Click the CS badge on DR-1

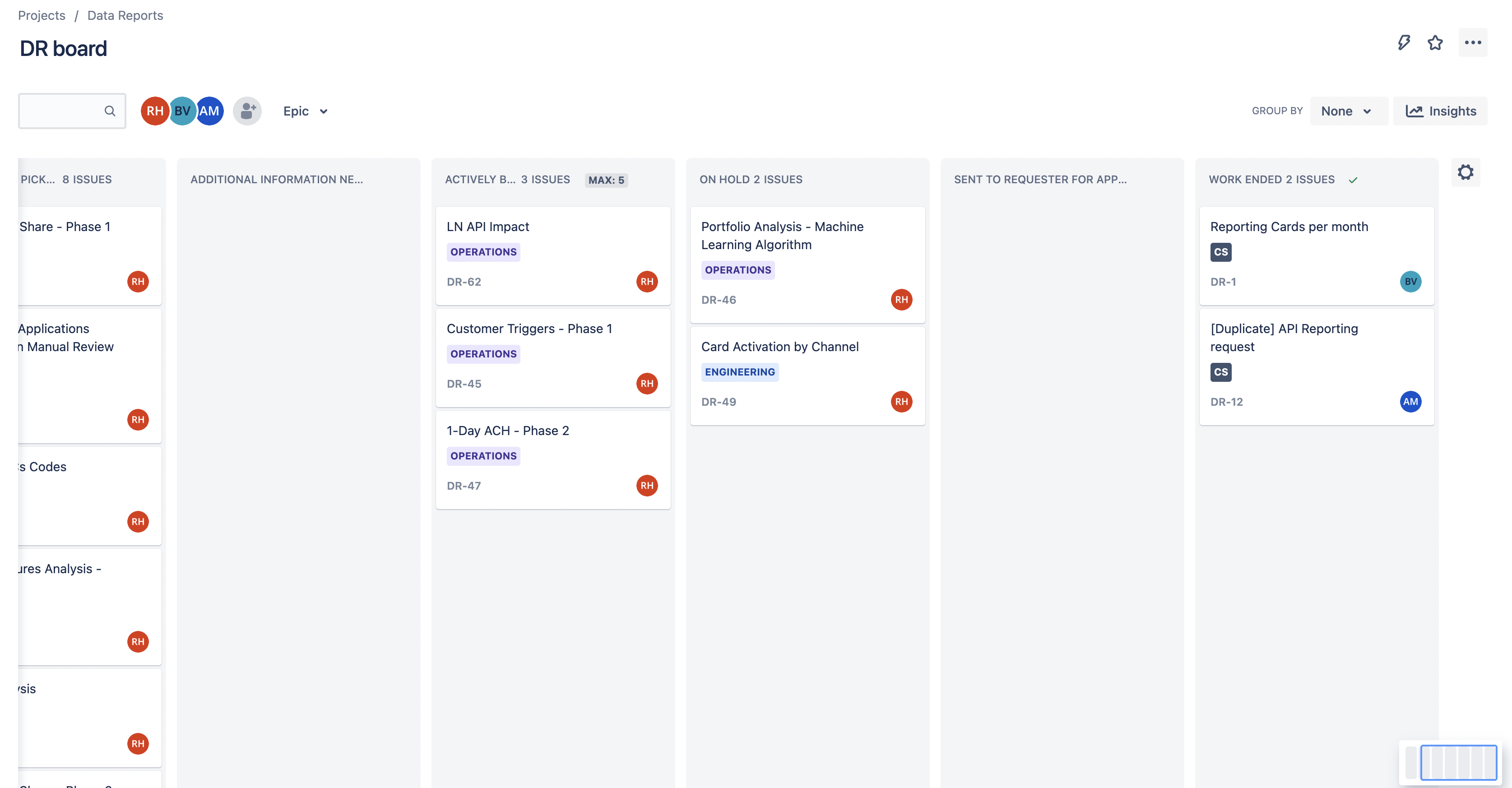click(1221, 252)
